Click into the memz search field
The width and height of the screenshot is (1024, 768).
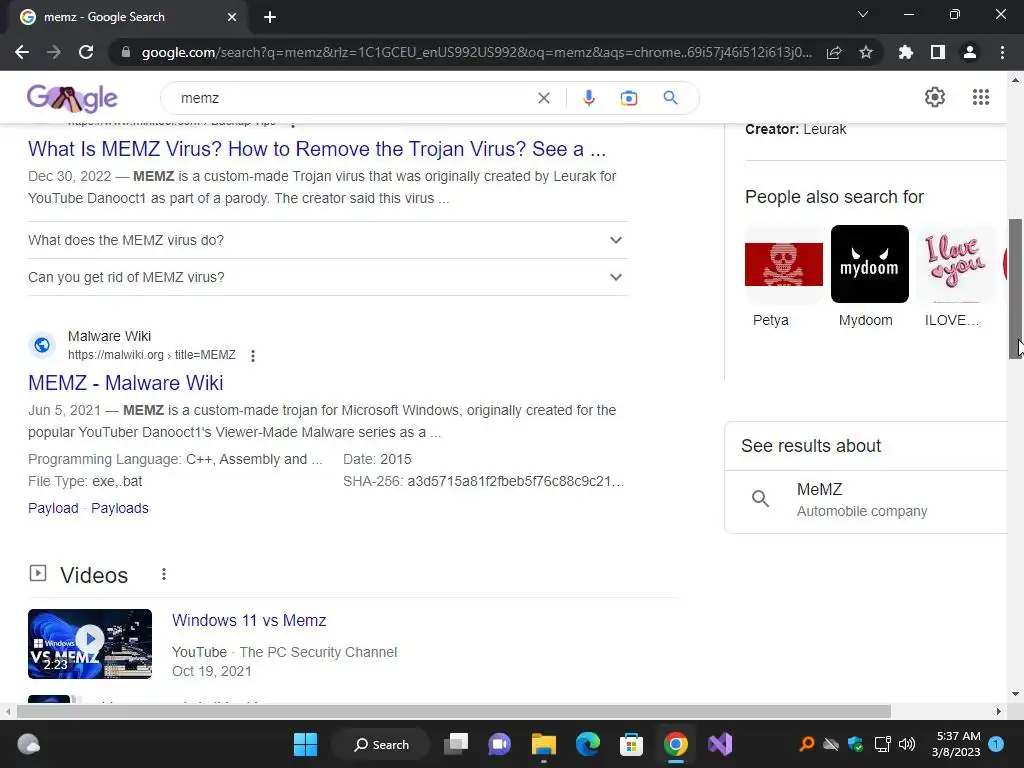(353, 98)
